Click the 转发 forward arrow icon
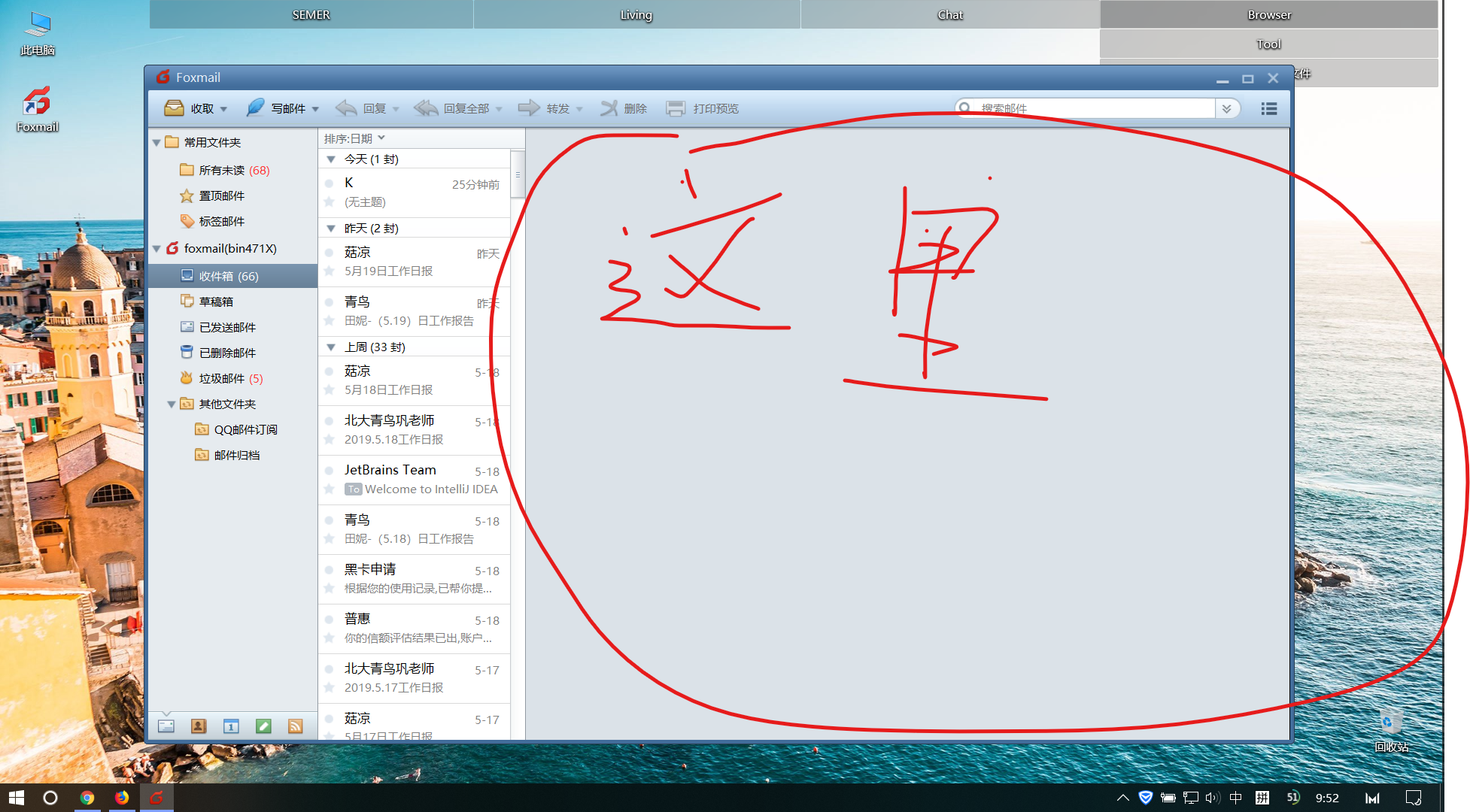The image size is (1470, 812). pyautogui.click(x=529, y=108)
